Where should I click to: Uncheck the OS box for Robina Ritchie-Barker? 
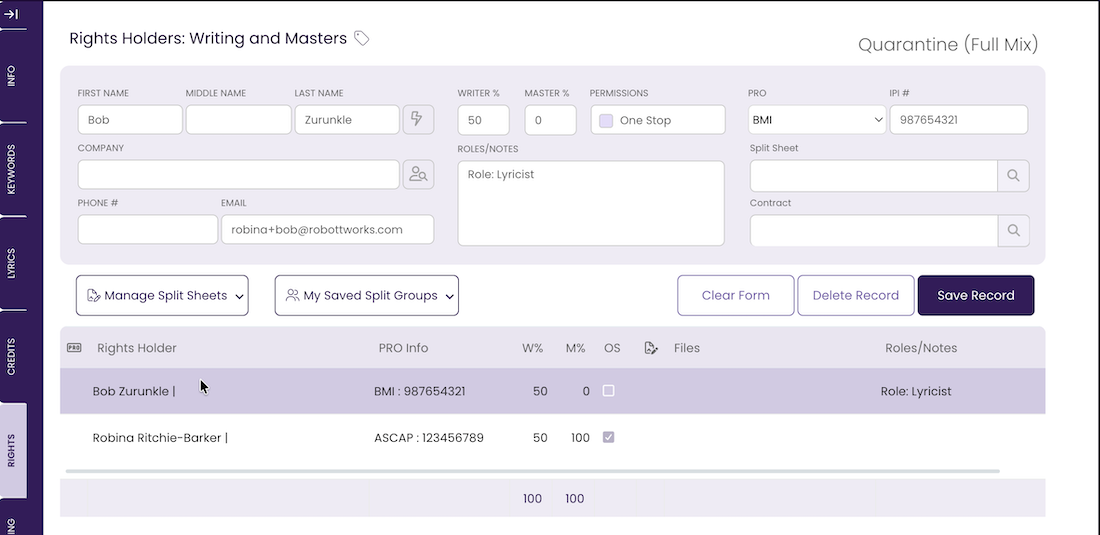[608, 437]
